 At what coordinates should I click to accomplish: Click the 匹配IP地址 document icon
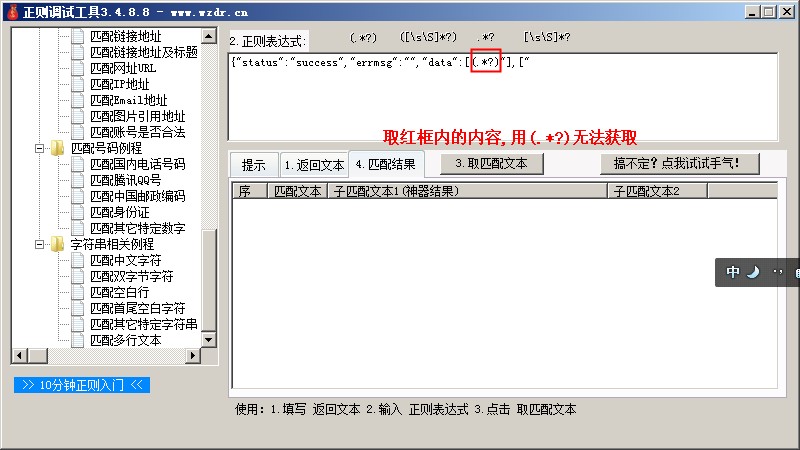click(78, 84)
